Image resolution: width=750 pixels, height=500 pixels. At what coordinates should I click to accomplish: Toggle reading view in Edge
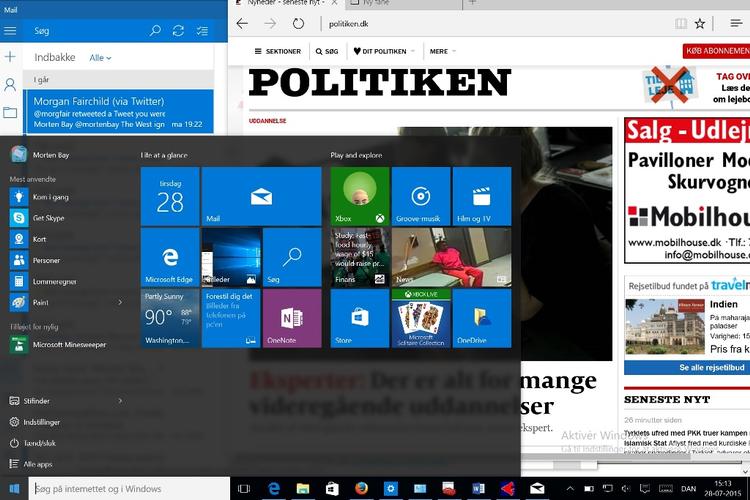tap(681, 23)
